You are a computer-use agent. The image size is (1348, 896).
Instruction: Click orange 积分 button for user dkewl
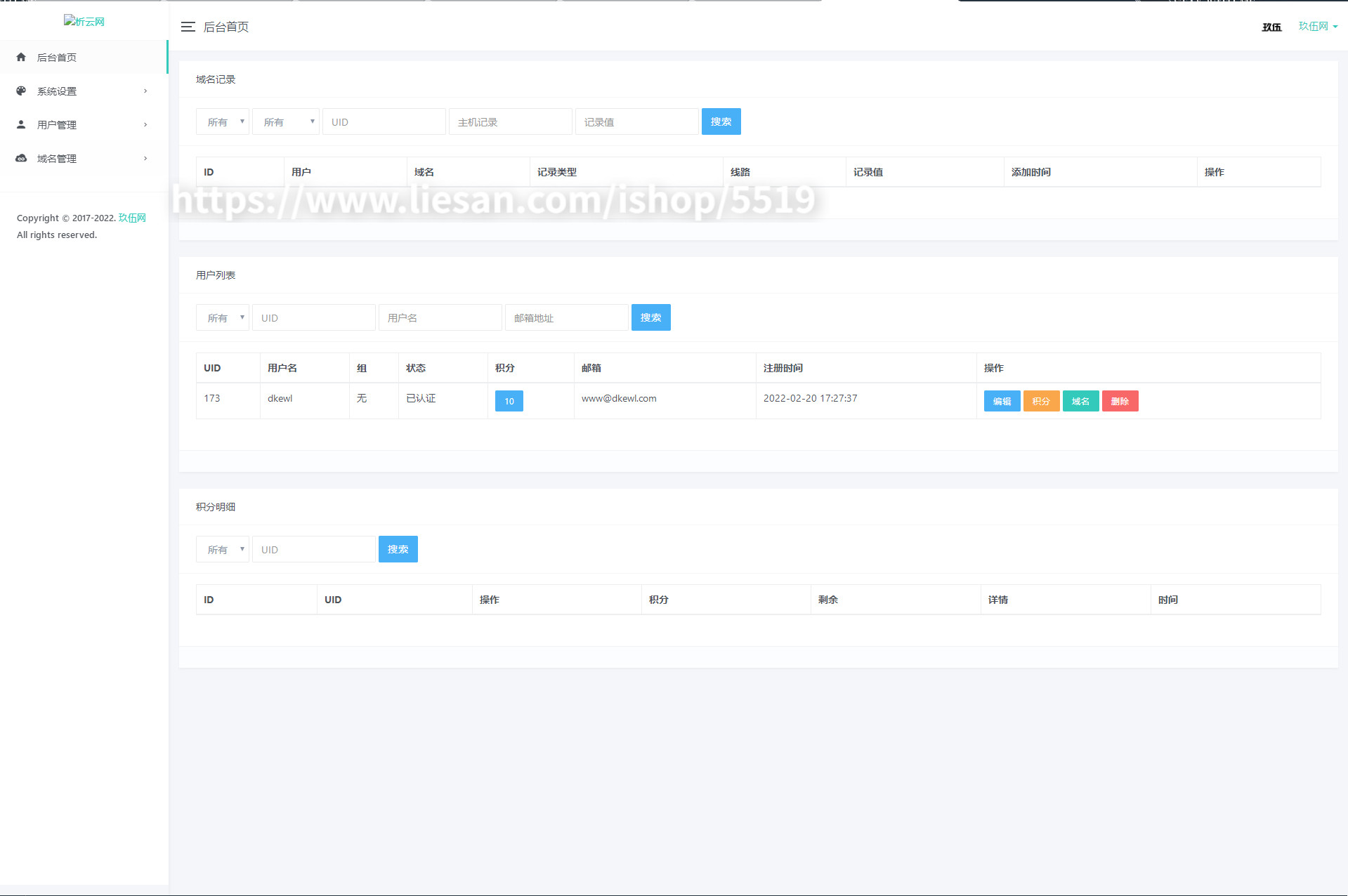(1042, 401)
